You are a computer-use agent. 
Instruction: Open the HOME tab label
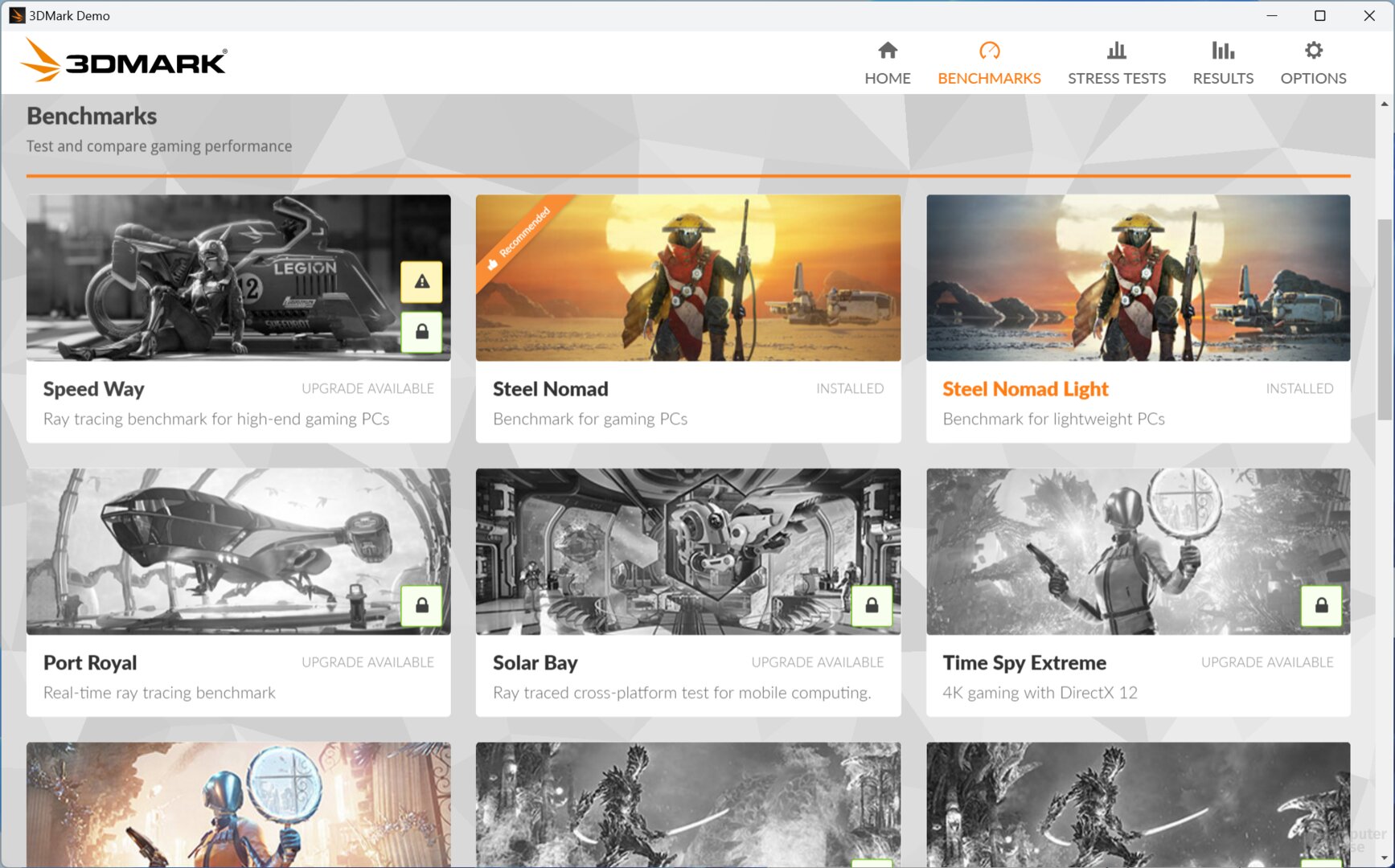(x=888, y=78)
